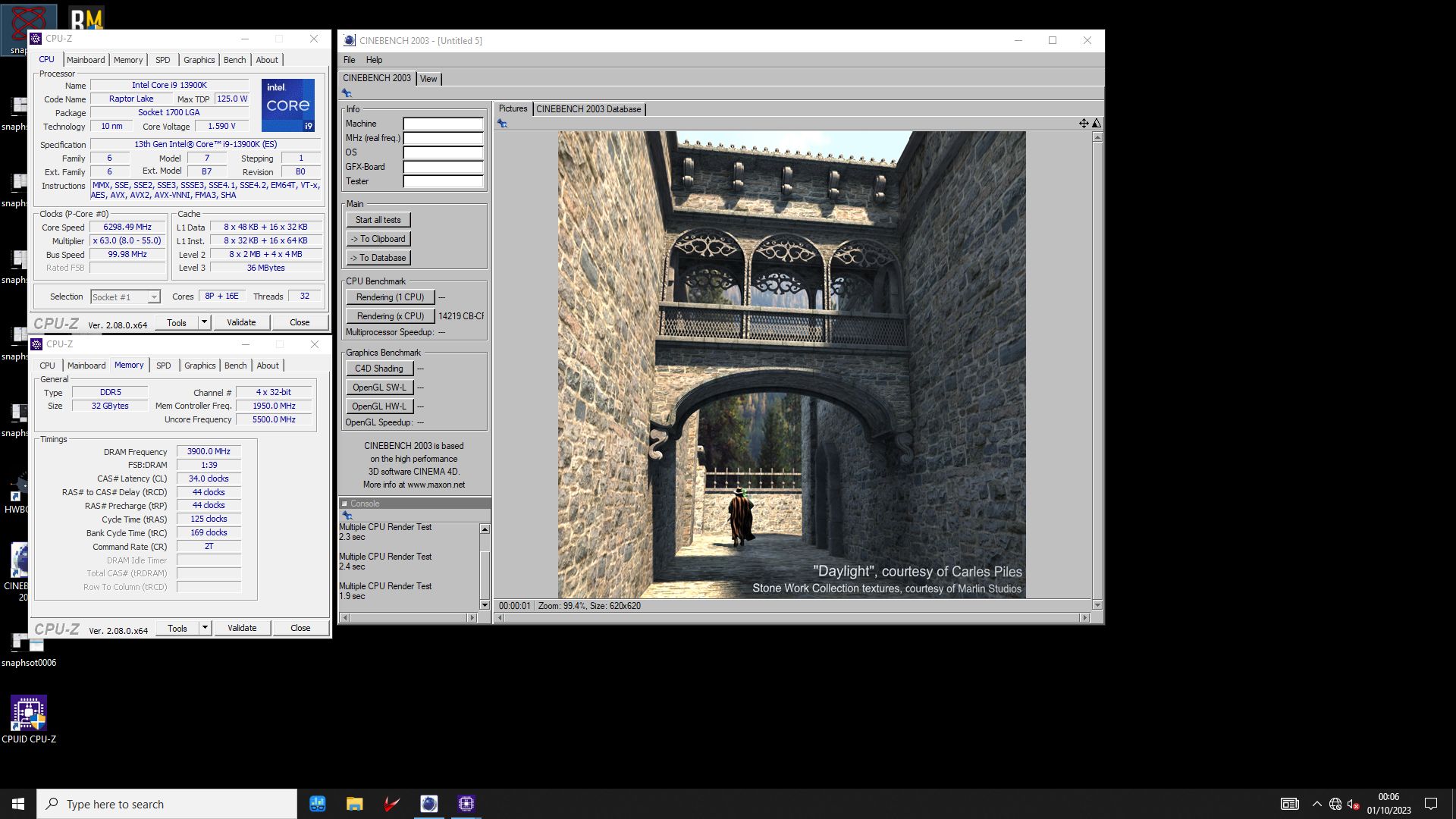Open the Windows Start menu
The height and width of the screenshot is (819, 1456).
click(18, 804)
